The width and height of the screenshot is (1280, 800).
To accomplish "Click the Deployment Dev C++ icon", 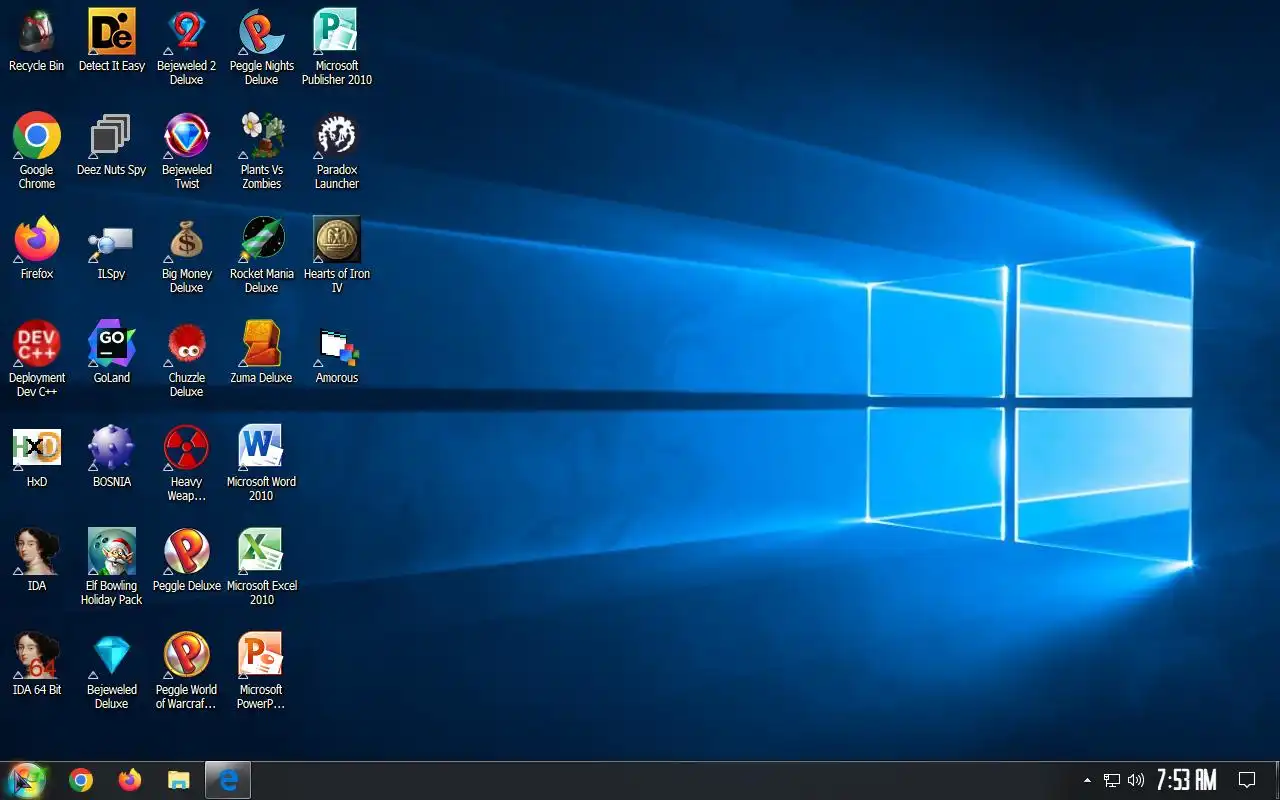I will pyautogui.click(x=36, y=360).
